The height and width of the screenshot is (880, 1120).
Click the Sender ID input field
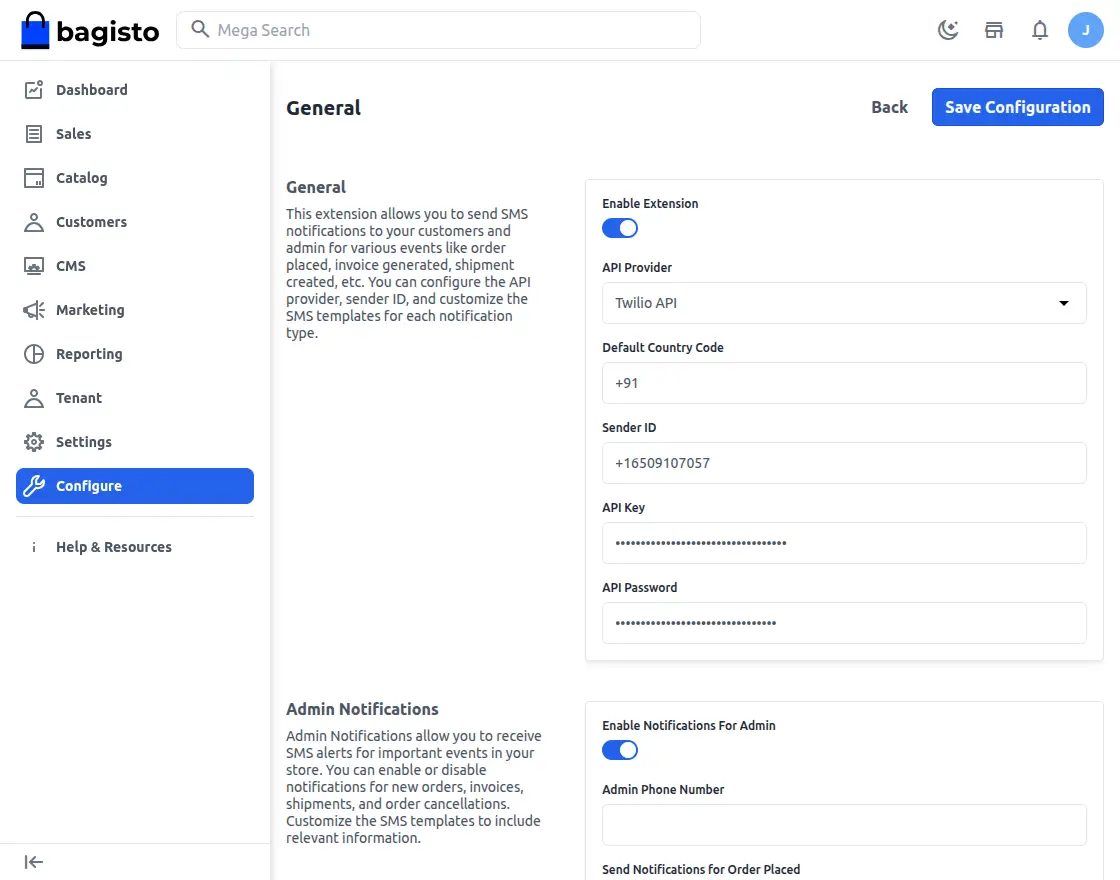point(844,463)
